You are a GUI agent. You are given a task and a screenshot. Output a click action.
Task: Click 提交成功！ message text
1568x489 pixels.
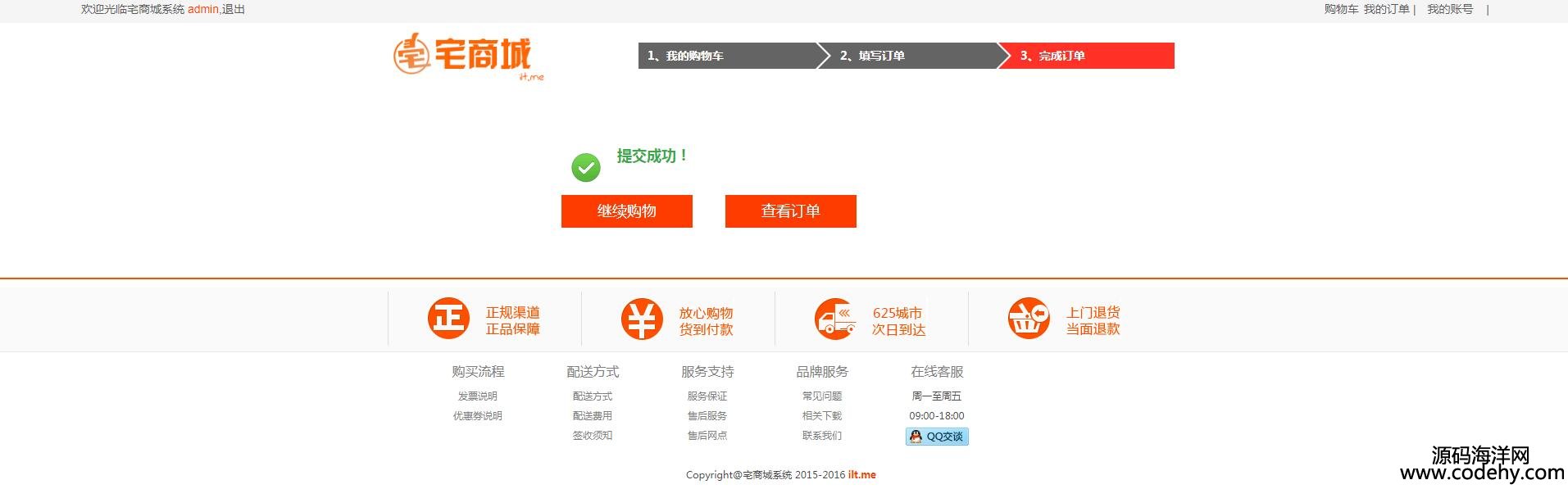click(x=652, y=156)
